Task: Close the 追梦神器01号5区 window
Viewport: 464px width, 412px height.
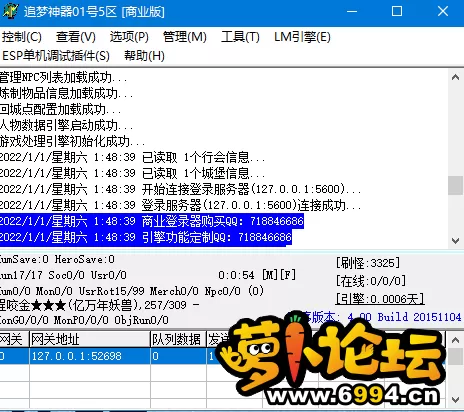Action: [443, 11]
